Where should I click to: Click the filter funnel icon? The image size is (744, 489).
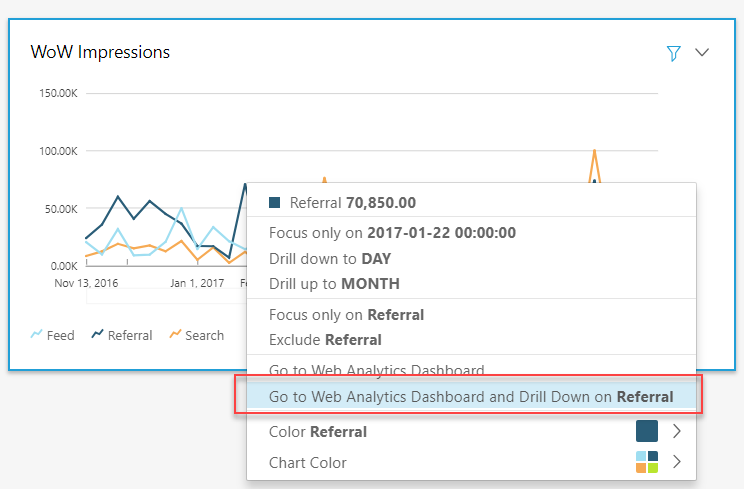click(673, 53)
